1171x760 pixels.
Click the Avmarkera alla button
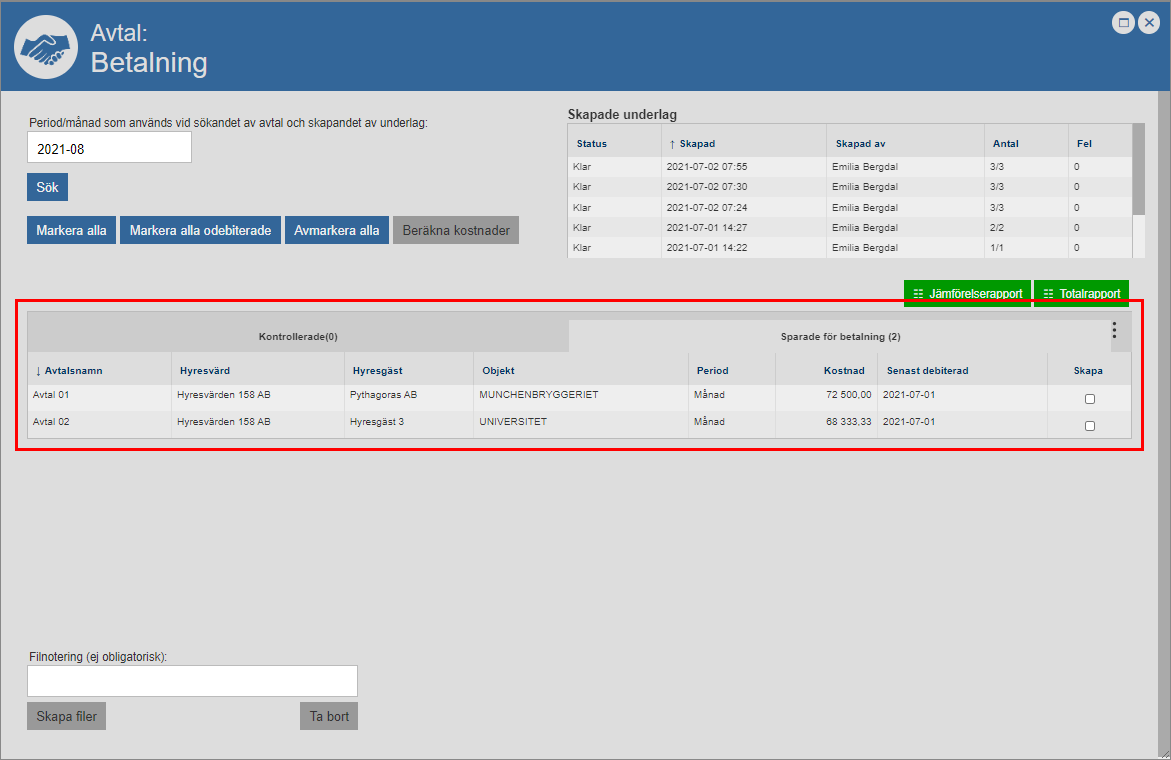[337, 230]
